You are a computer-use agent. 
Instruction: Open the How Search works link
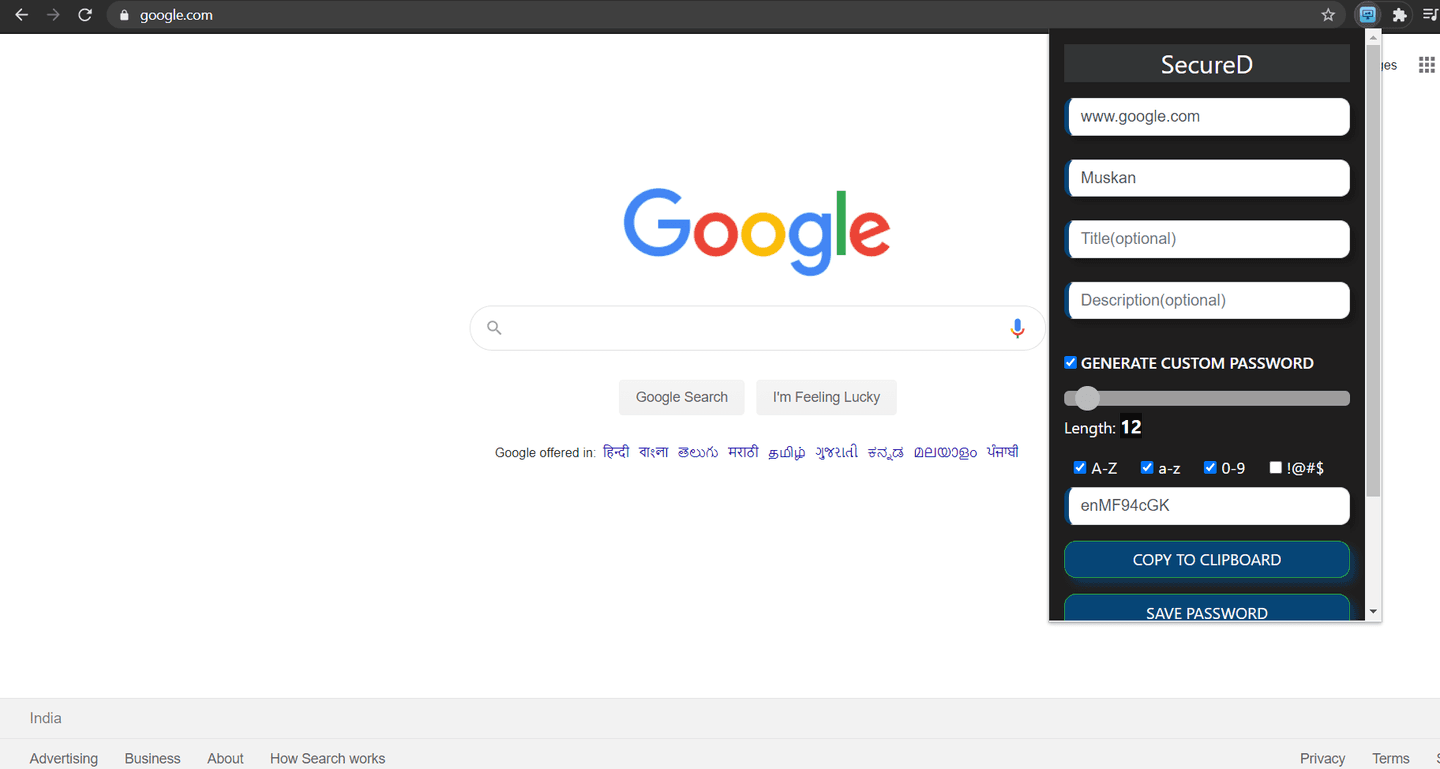[327, 758]
